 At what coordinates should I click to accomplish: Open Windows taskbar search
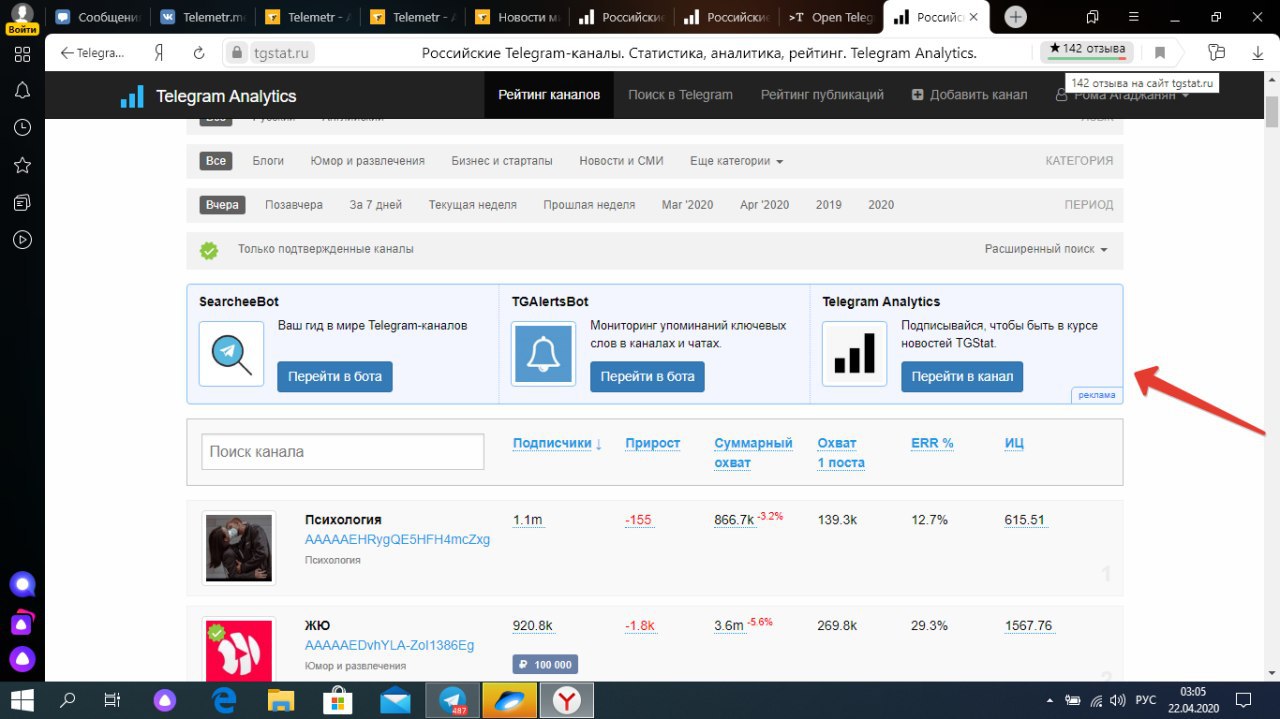68,699
